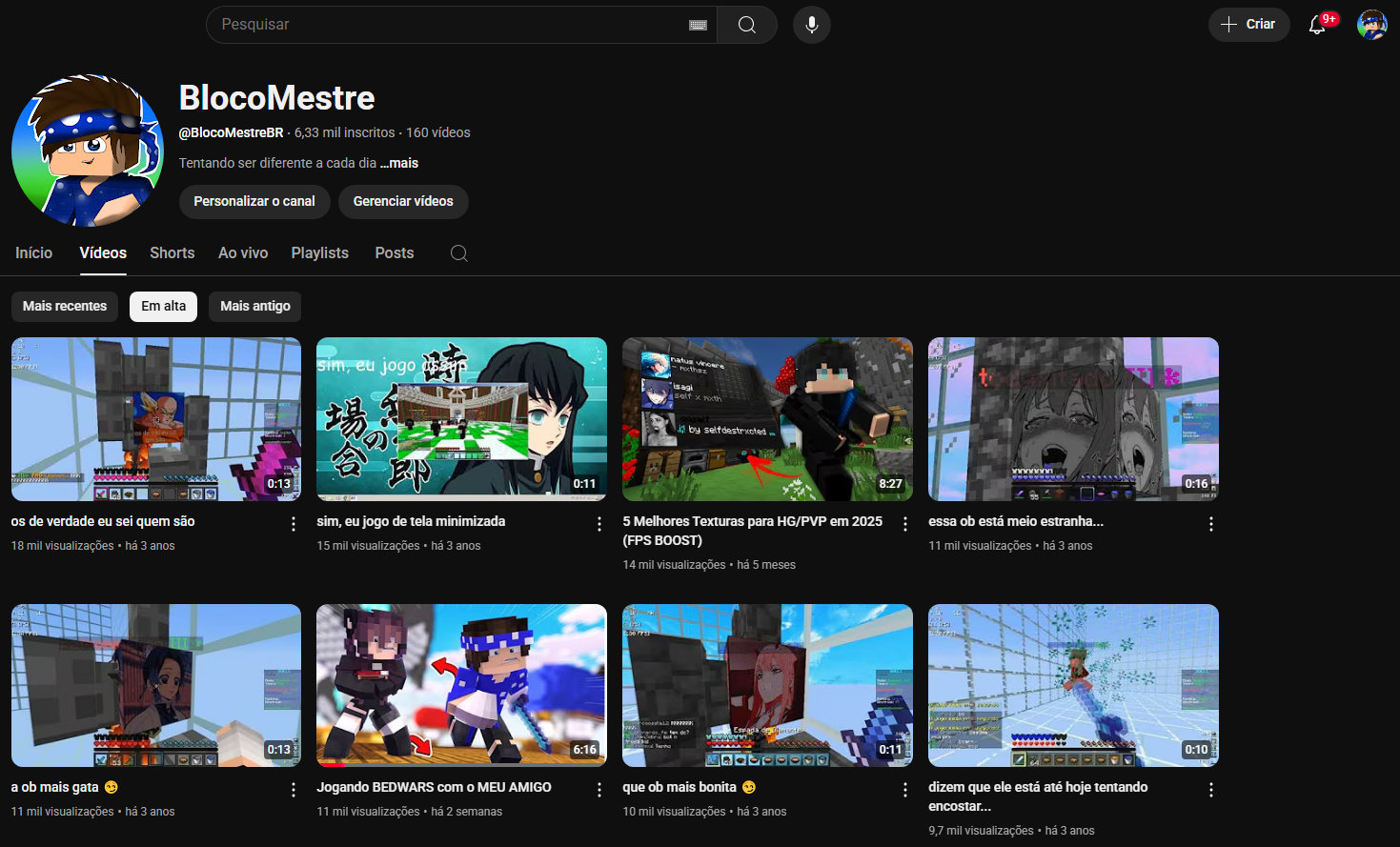Screen dimensions: 1400x847
Task: Select the 'Em alta' filter chip
Action: [164, 306]
